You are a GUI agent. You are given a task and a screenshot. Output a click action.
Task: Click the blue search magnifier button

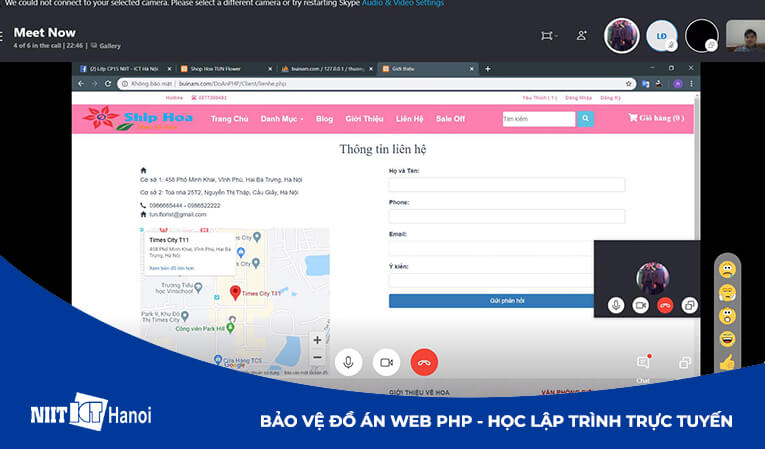coord(585,119)
